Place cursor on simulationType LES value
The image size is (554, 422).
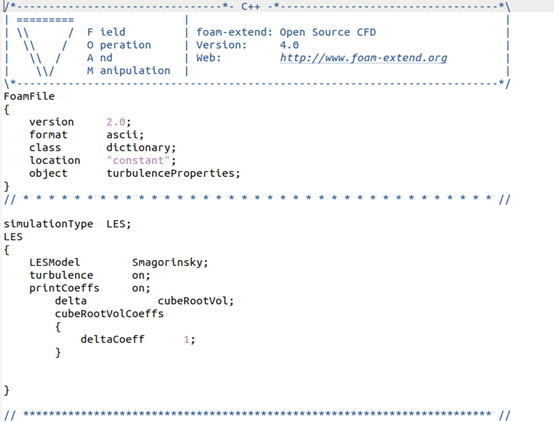click(116, 224)
